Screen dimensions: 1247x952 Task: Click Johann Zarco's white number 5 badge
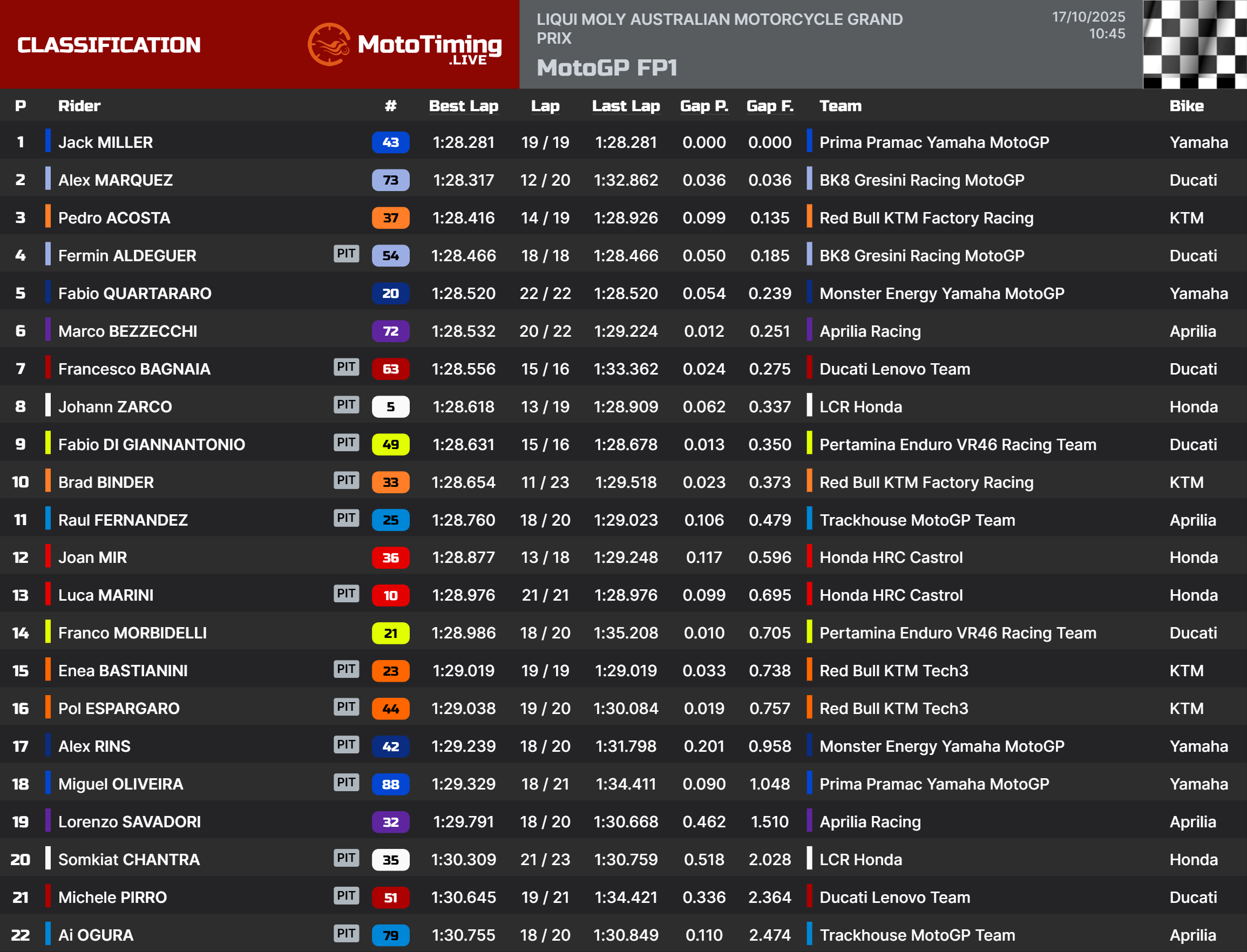coord(390,407)
